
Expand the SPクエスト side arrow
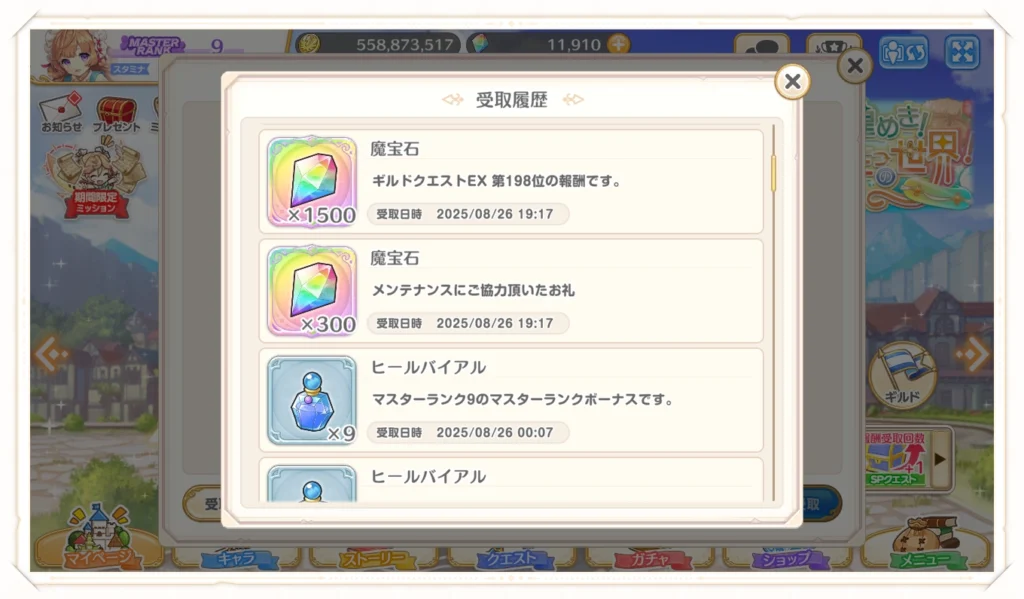tap(940, 459)
